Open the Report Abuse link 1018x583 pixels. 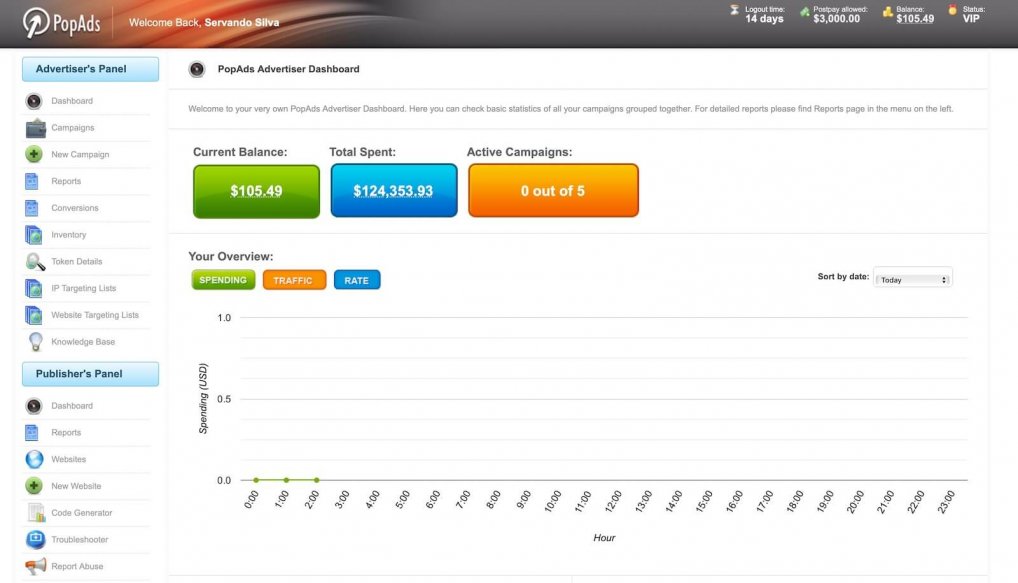pos(77,566)
